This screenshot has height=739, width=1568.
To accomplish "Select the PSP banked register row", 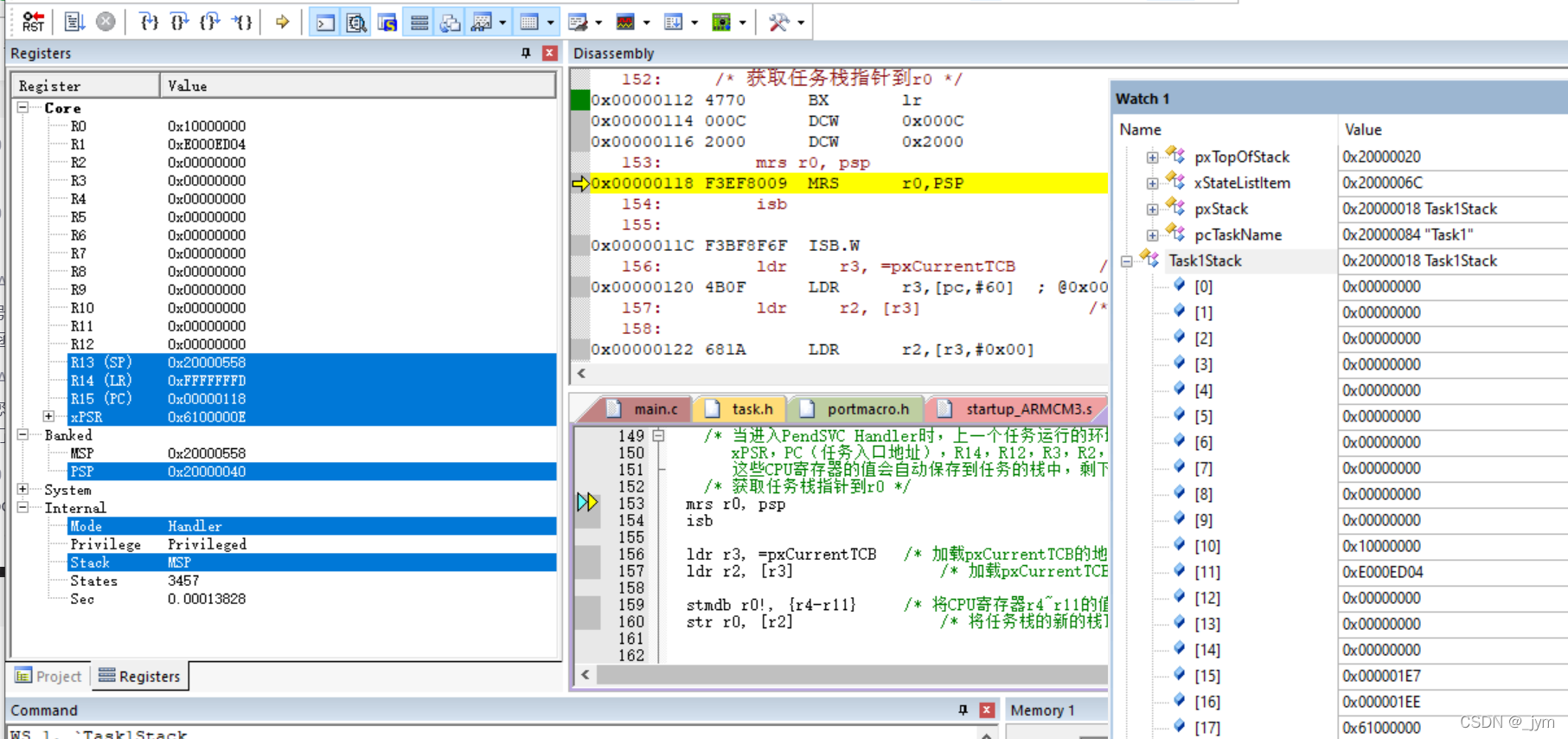I will [x=312, y=471].
